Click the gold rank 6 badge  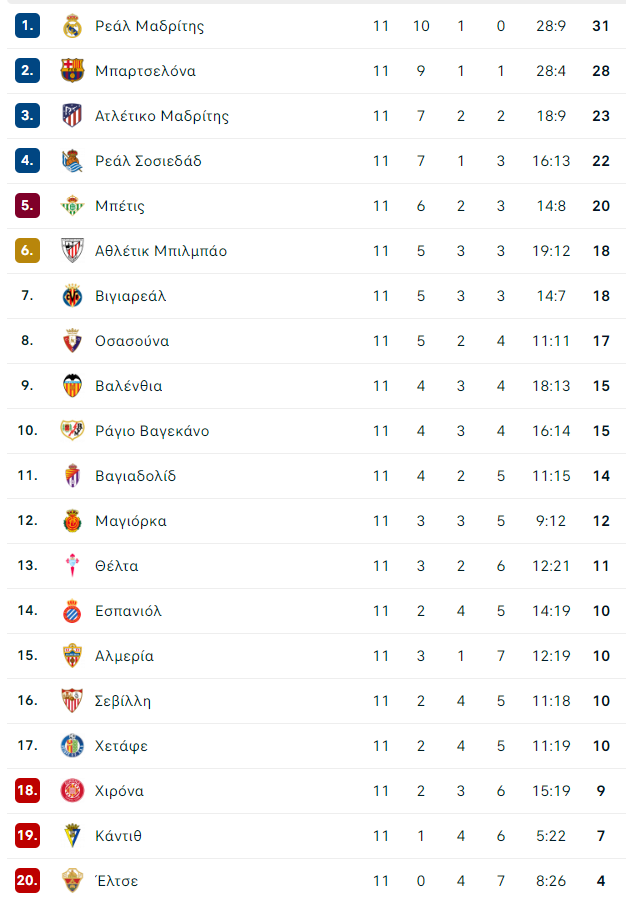[x=28, y=251]
